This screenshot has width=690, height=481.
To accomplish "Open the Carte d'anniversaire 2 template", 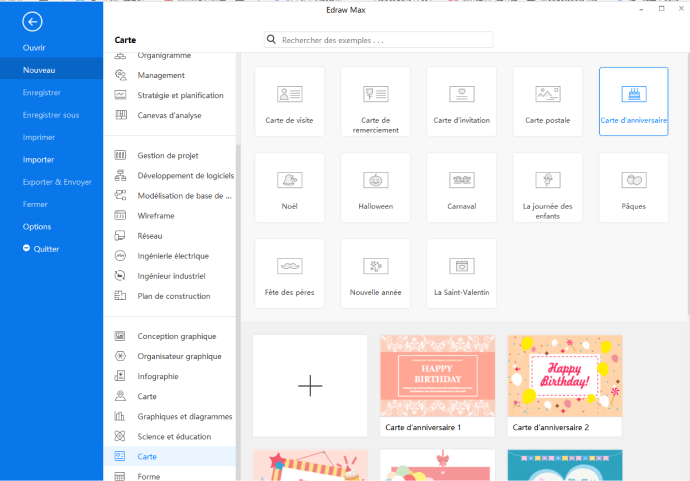I will tap(565, 376).
